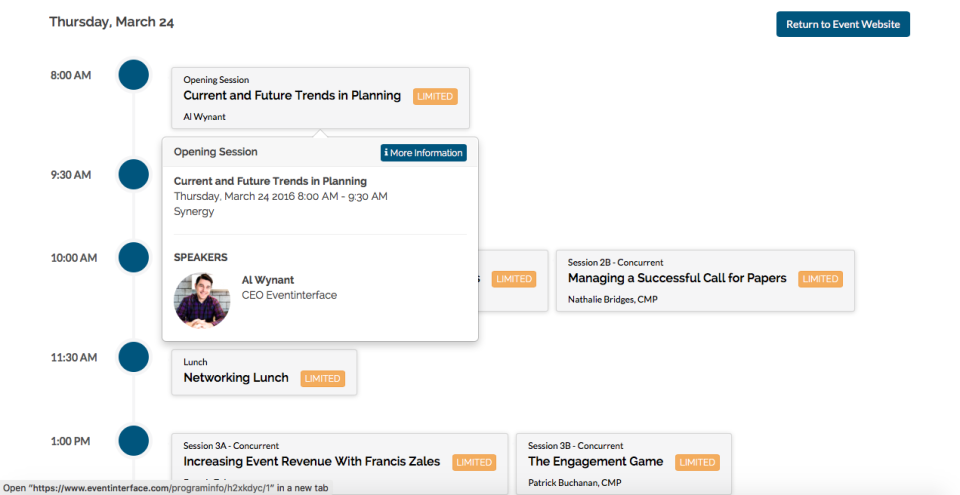960x495 pixels.
Task: Open the Current and Future Trends session card
Action: [320, 98]
